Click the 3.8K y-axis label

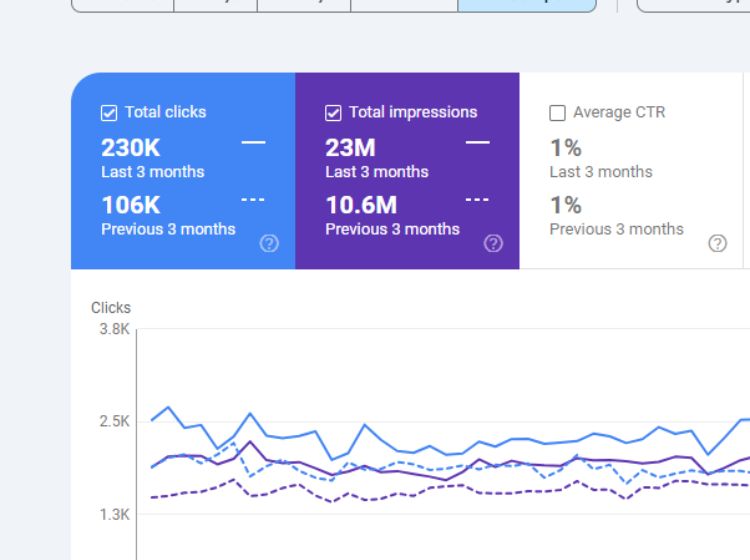pos(113,328)
